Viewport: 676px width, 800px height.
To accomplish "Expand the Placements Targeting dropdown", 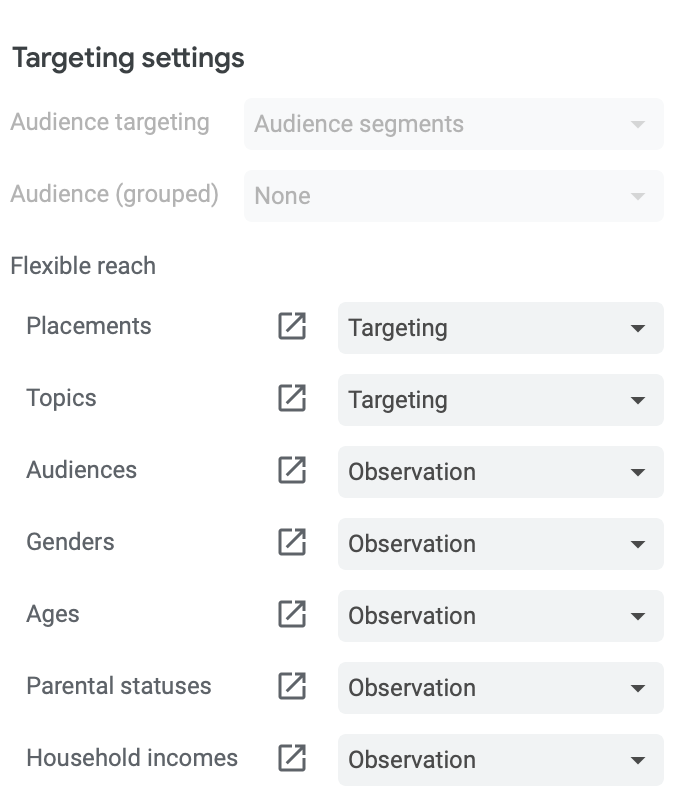I will point(500,328).
